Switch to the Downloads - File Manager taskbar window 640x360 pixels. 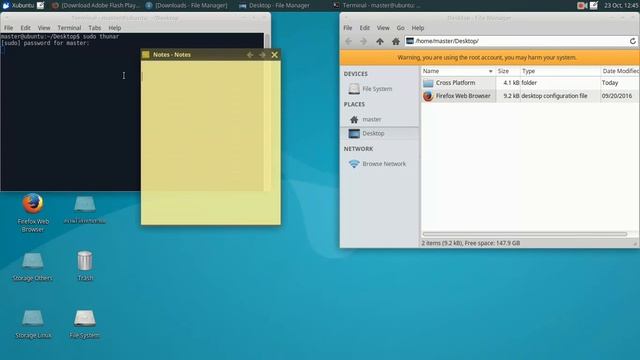(187, 5)
